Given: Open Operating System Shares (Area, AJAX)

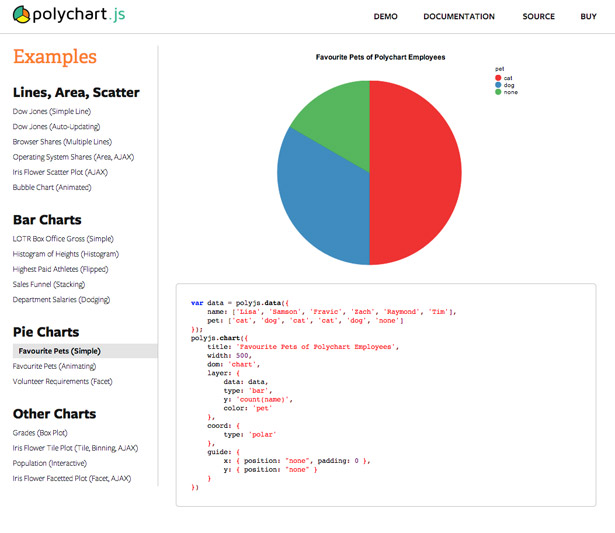Looking at the screenshot, I should tap(73, 157).
